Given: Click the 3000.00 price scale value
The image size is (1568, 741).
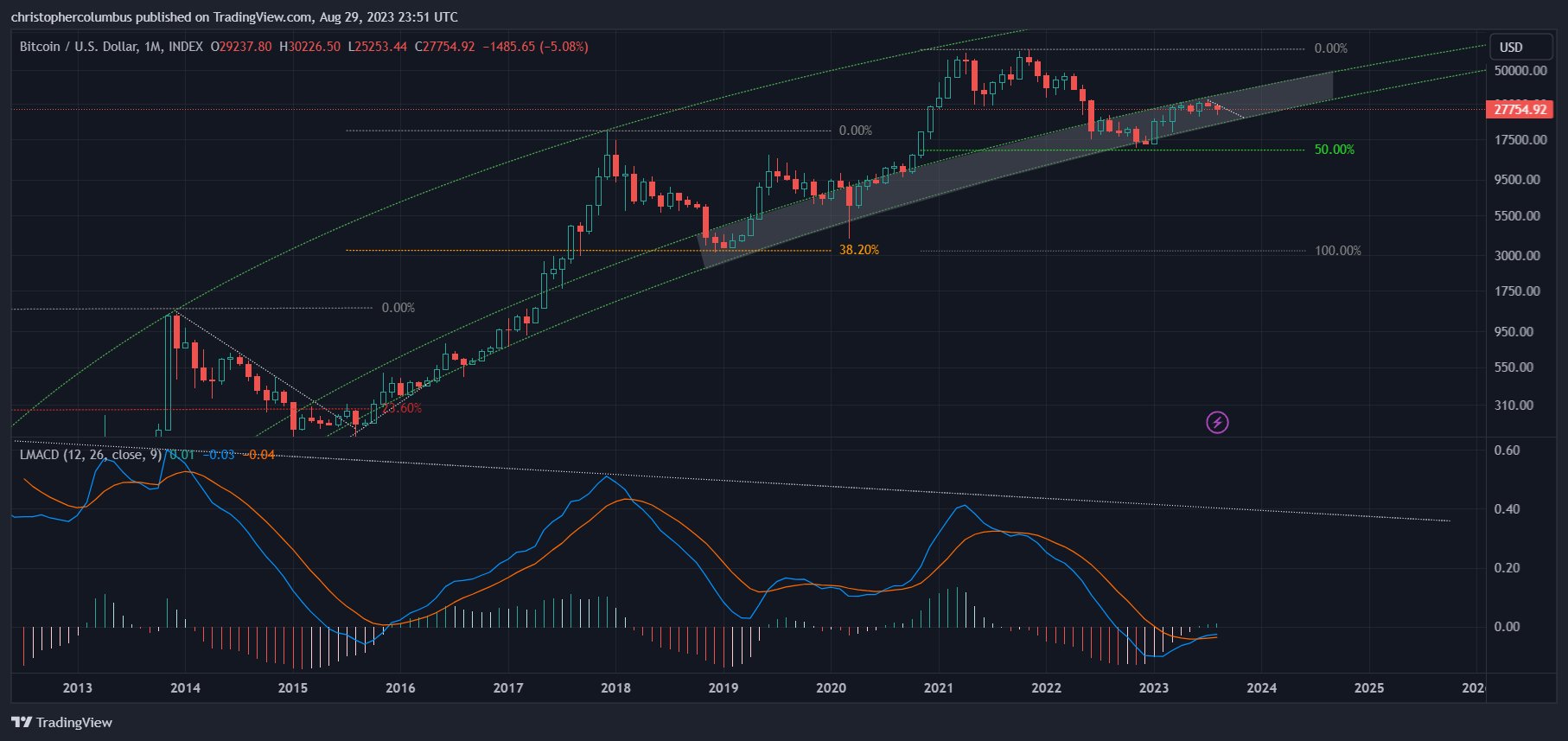Looking at the screenshot, I should click(1517, 256).
